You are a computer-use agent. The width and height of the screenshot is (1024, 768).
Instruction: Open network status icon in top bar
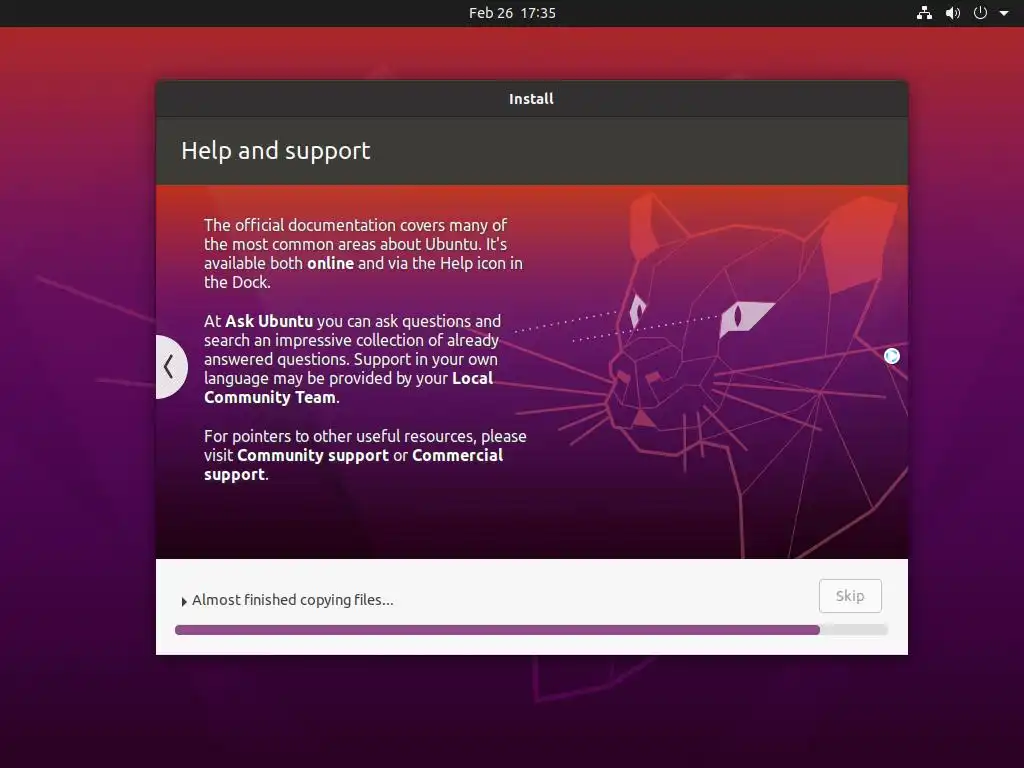924,13
